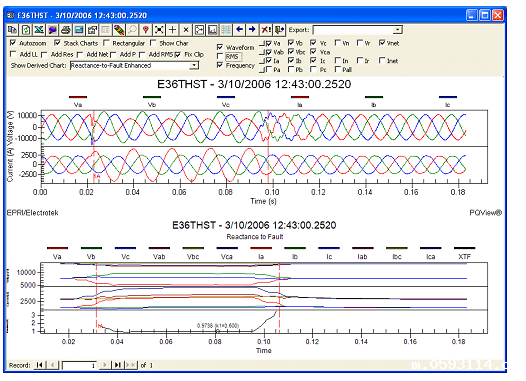The height and width of the screenshot is (381, 526).
Task: Click the printer icon
Action: click(66, 30)
